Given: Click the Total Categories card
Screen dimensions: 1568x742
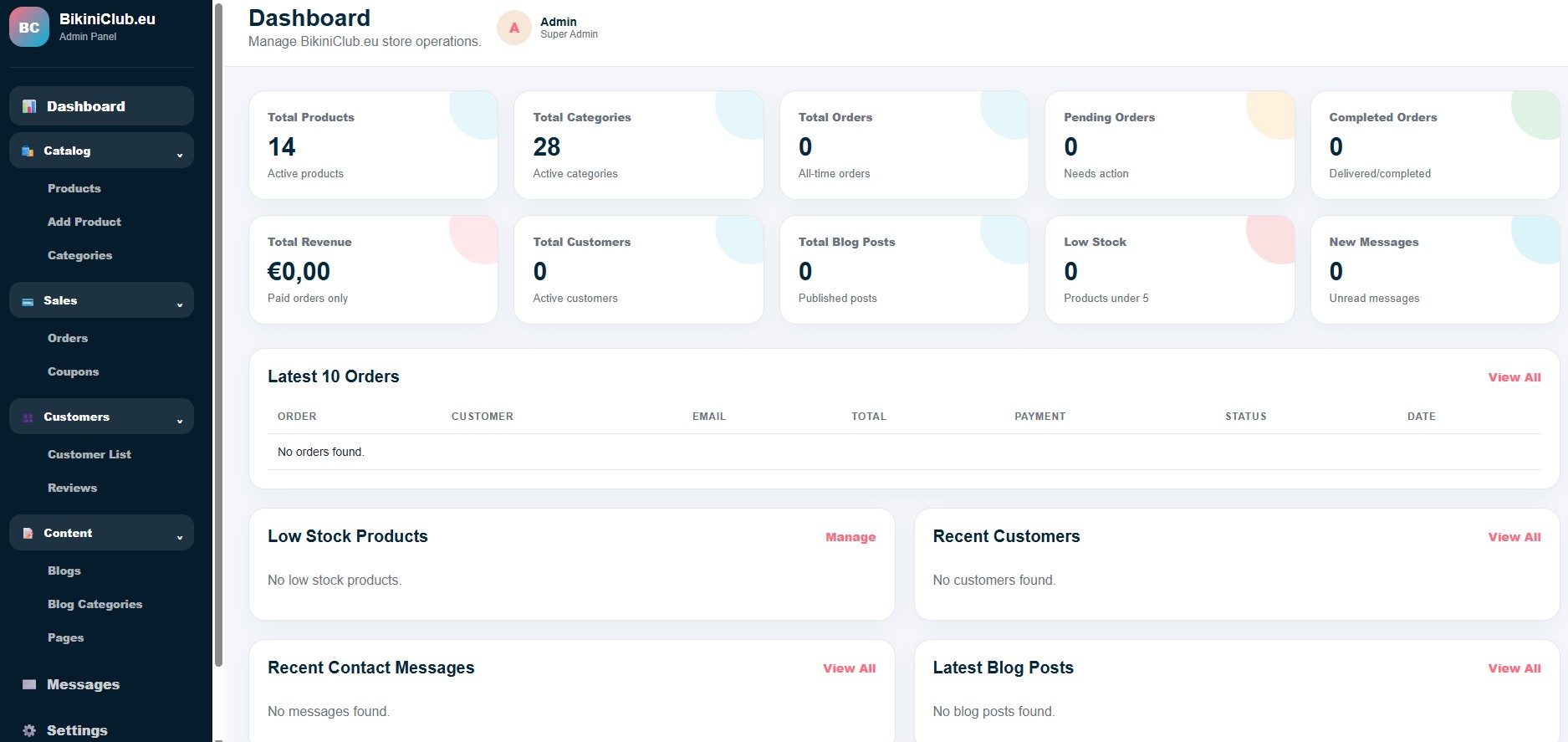Looking at the screenshot, I should pyautogui.click(x=639, y=145).
